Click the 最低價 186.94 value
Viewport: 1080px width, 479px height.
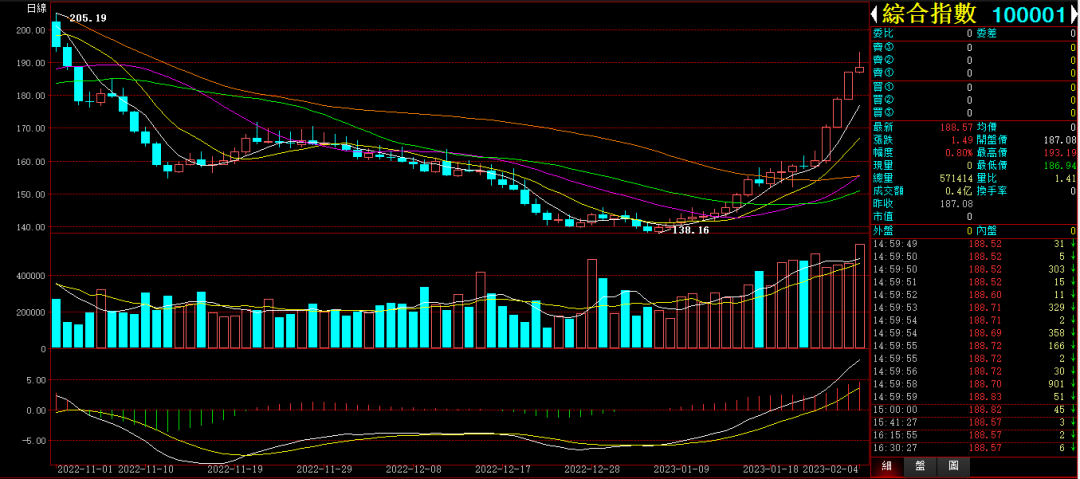[x=1058, y=165]
